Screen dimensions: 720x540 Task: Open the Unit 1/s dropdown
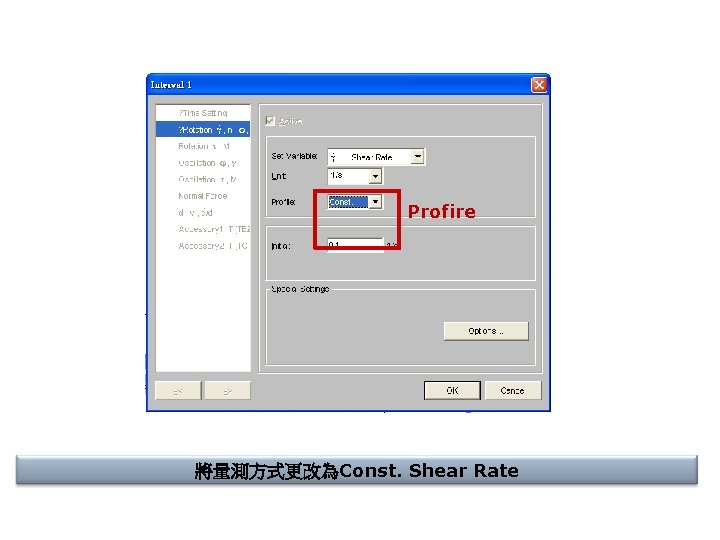click(x=376, y=176)
